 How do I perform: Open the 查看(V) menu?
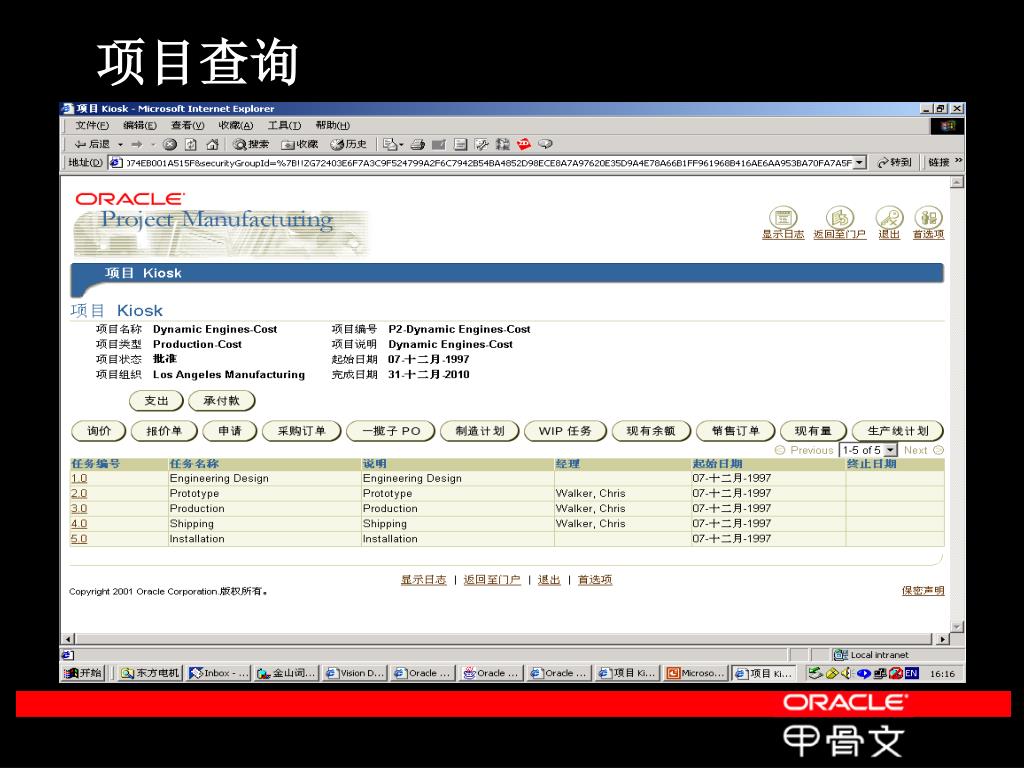click(x=187, y=125)
